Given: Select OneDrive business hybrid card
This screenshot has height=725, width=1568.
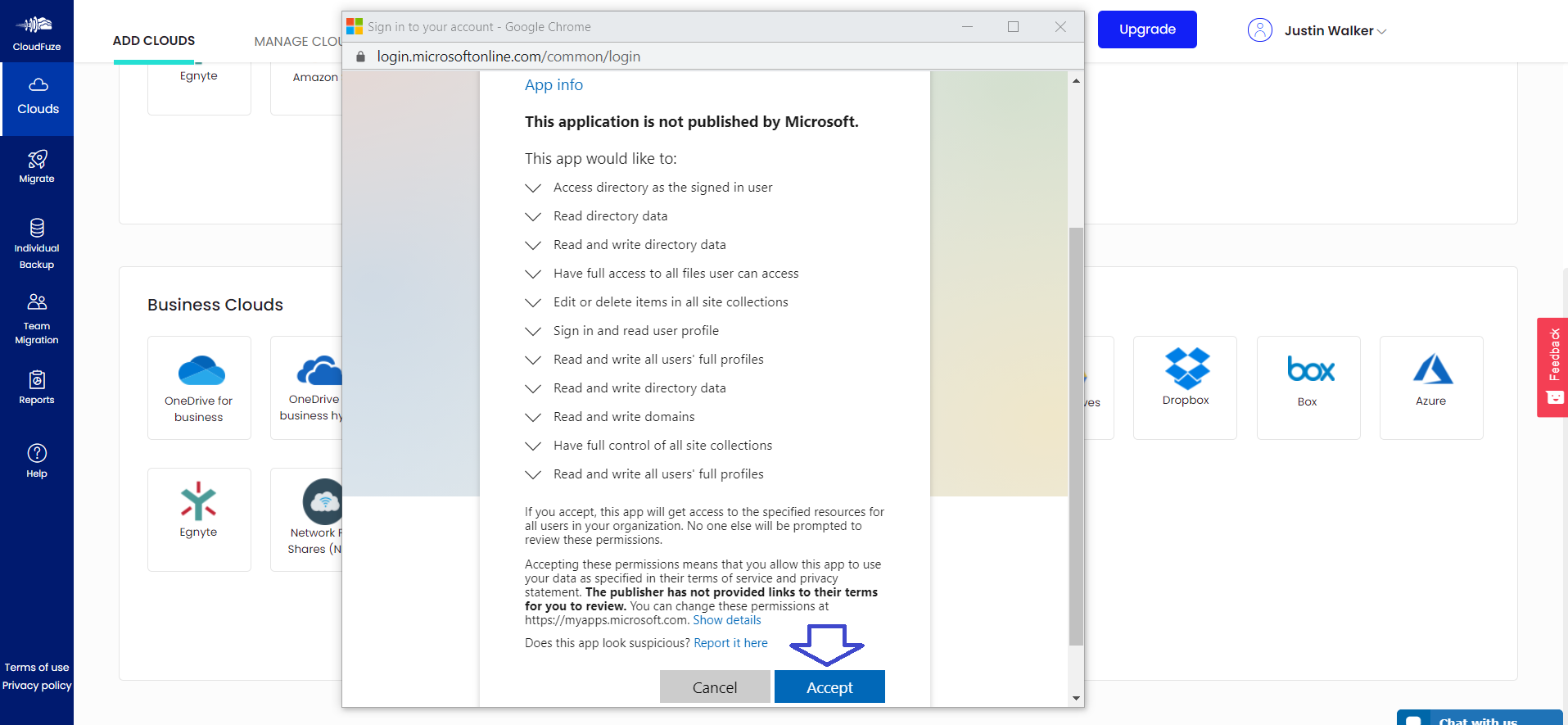Looking at the screenshot, I should point(307,387).
